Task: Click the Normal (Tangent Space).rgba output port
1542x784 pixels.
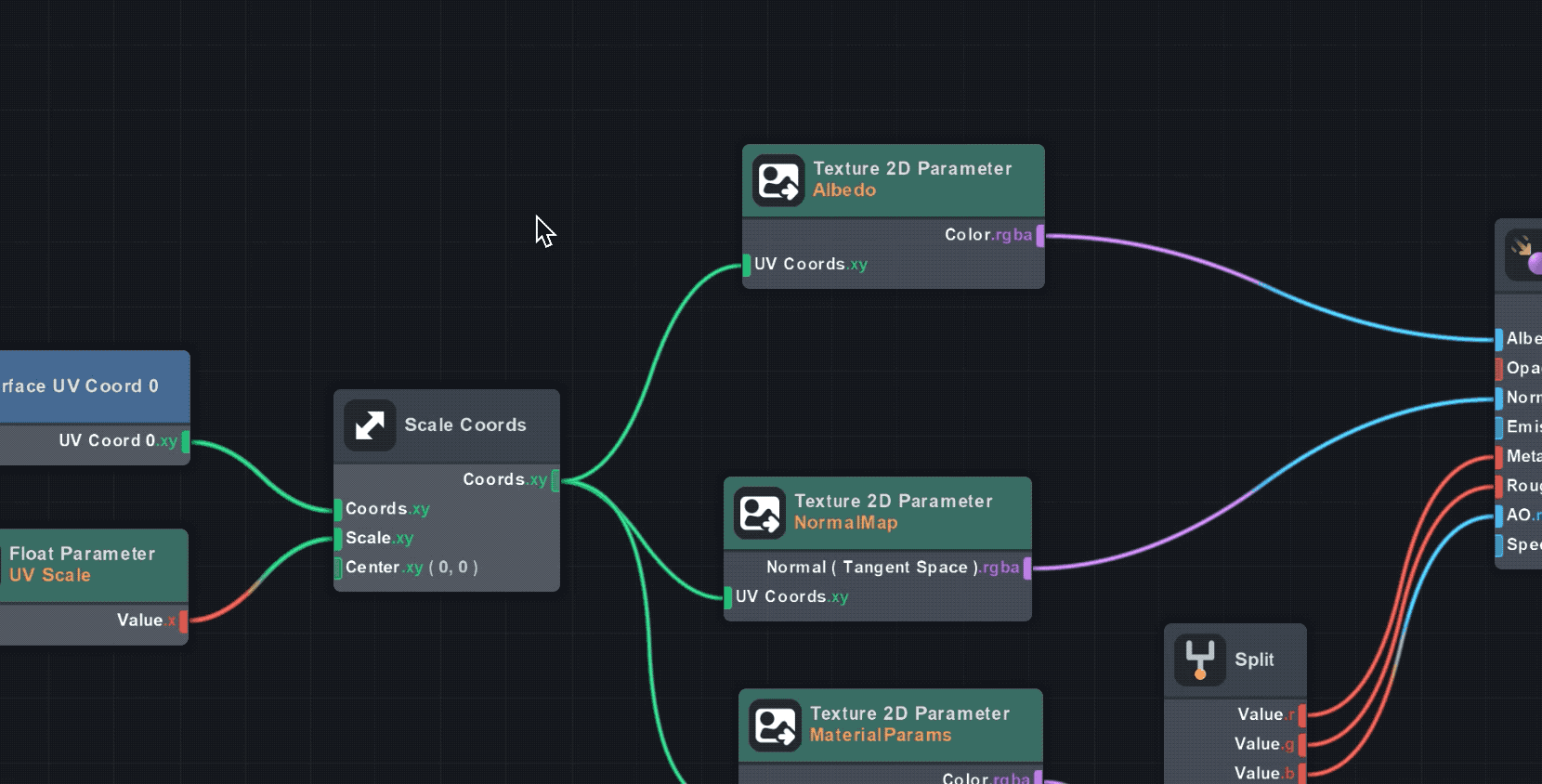Action: point(1027,568)
